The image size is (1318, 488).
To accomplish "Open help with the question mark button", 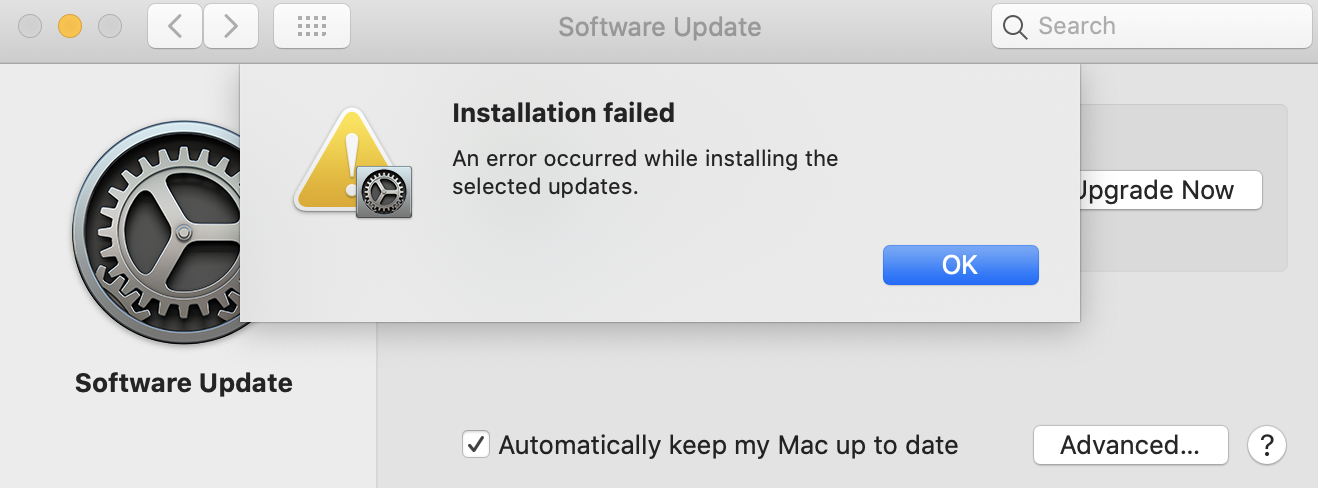I will pos(1266,445).
